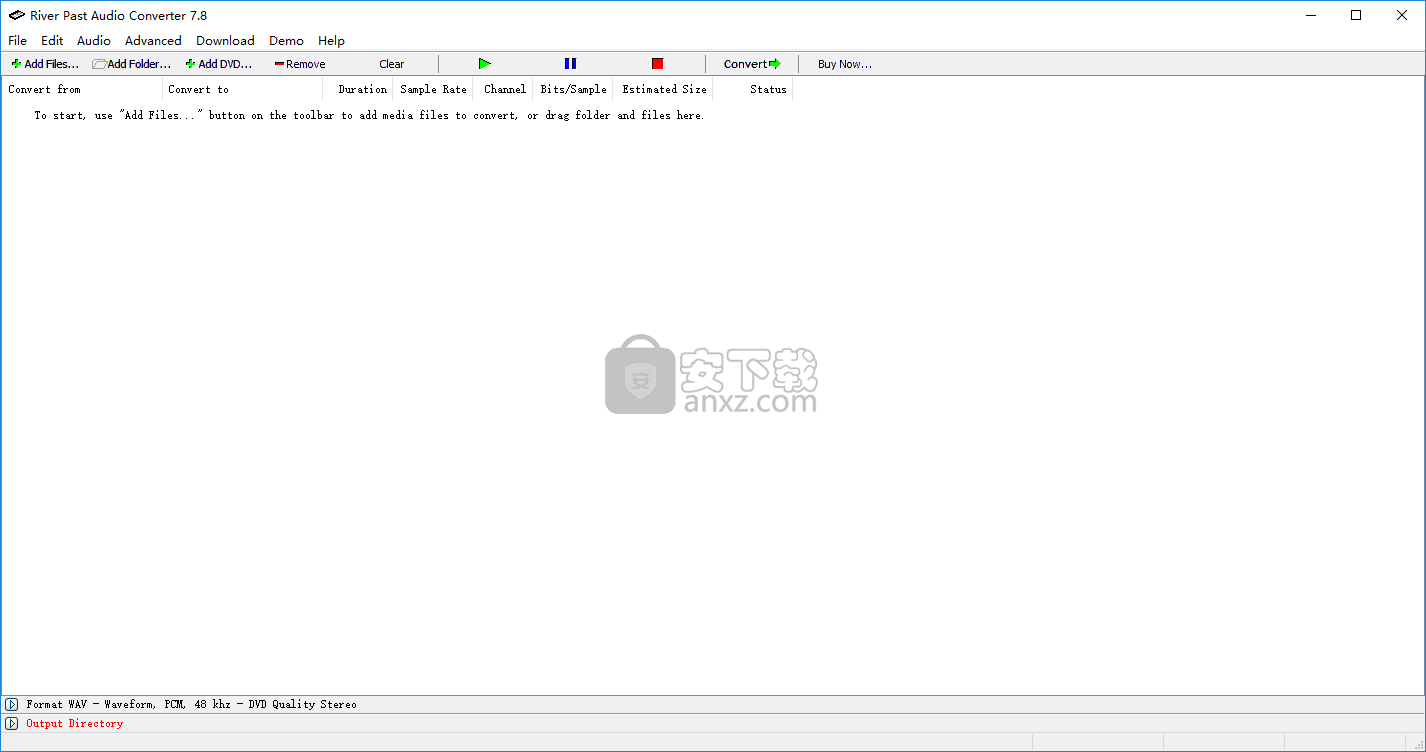Open the Demo menu
This screenshot has width=1426, height=752.
tap(286, 41)
